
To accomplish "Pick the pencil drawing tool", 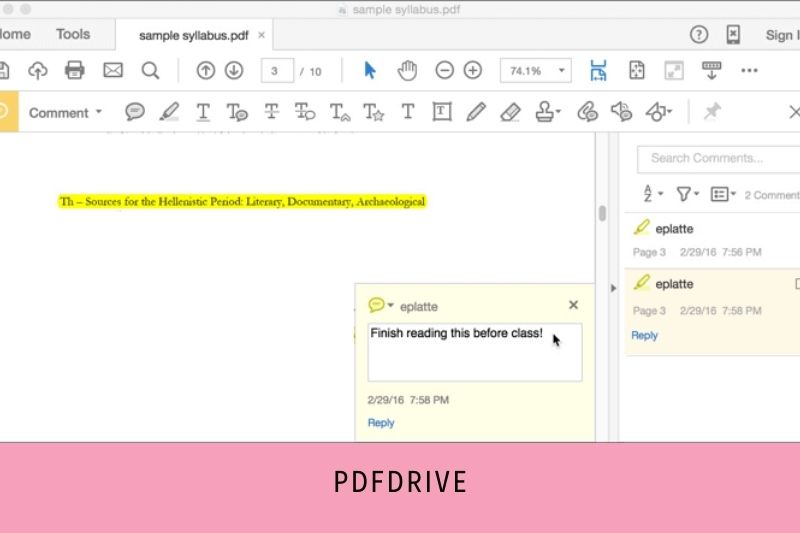I will coord(476,112).
